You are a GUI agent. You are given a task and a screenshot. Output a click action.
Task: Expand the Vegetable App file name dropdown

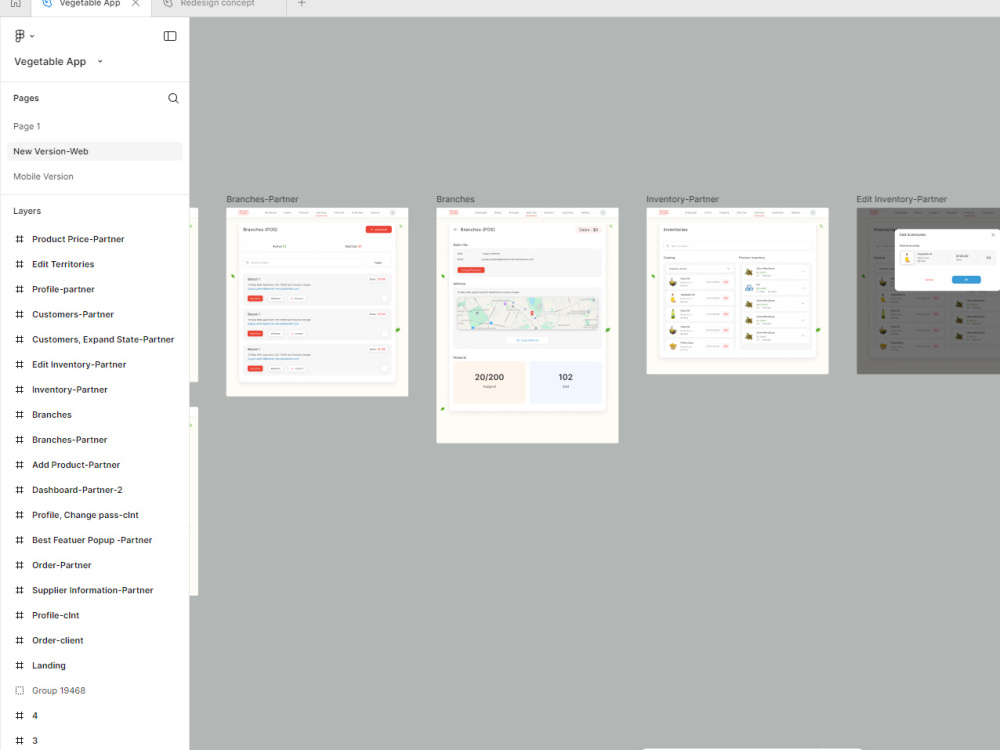[100, 62]
